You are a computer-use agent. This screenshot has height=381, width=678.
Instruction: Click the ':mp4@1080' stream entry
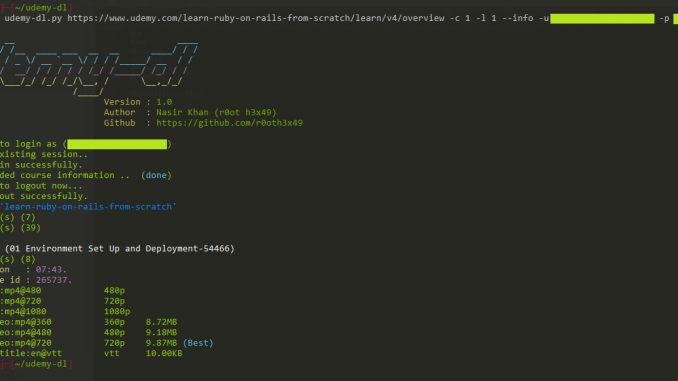click(x=23, y=311)
